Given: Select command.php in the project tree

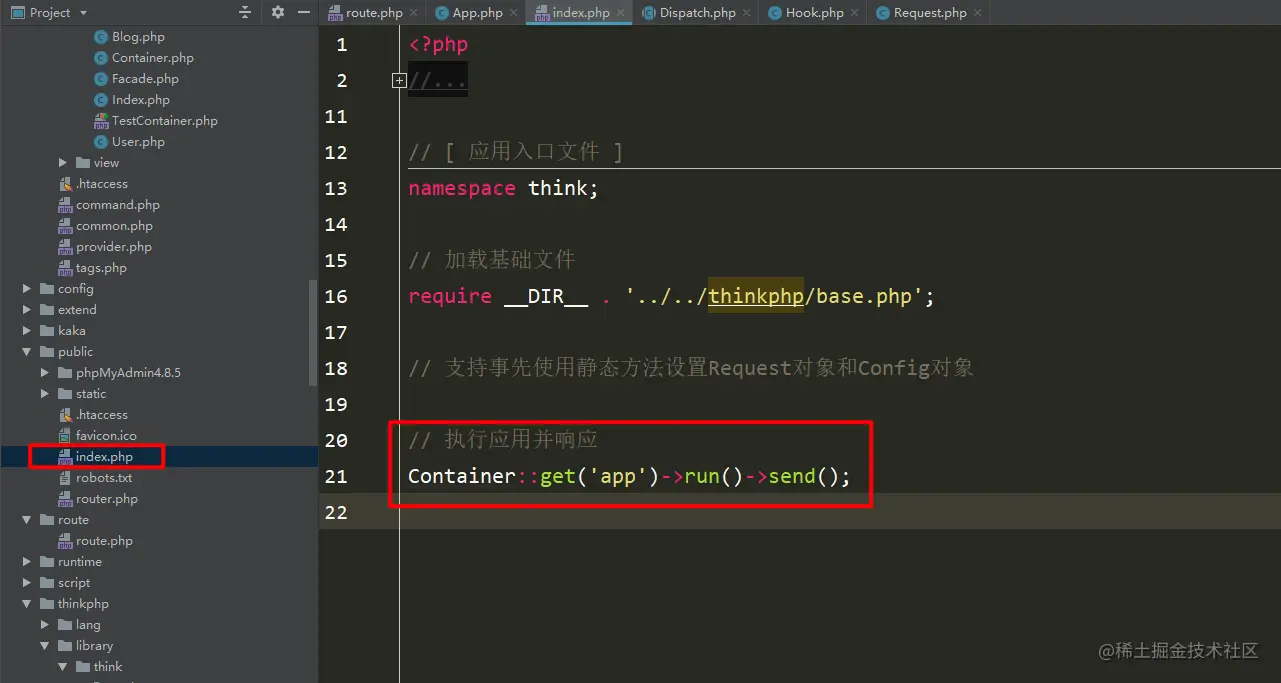Looking at the screenshot, I should click(x=118, y=205).
